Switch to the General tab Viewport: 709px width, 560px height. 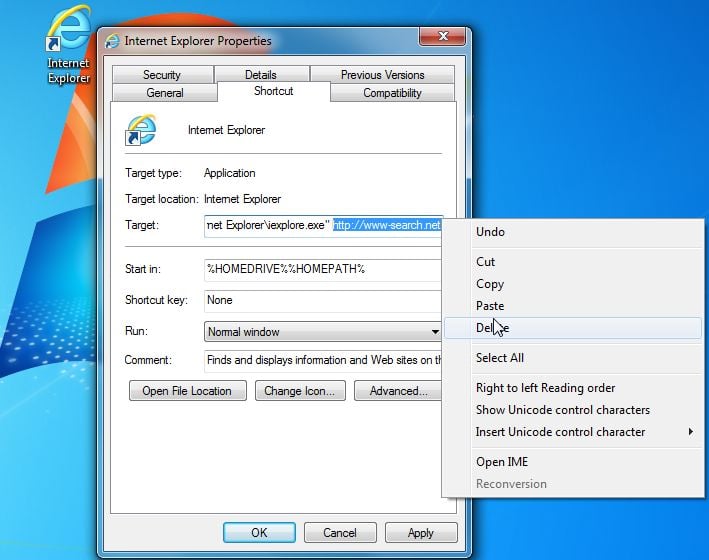point(165,93)
